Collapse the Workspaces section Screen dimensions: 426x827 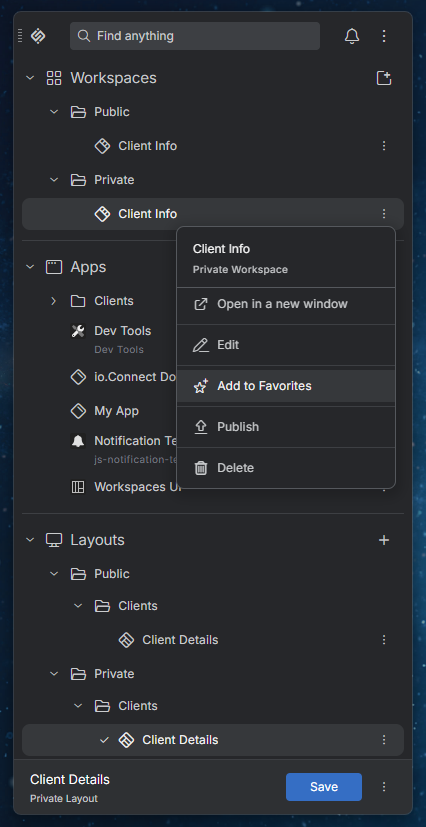(x=30, y=78)
